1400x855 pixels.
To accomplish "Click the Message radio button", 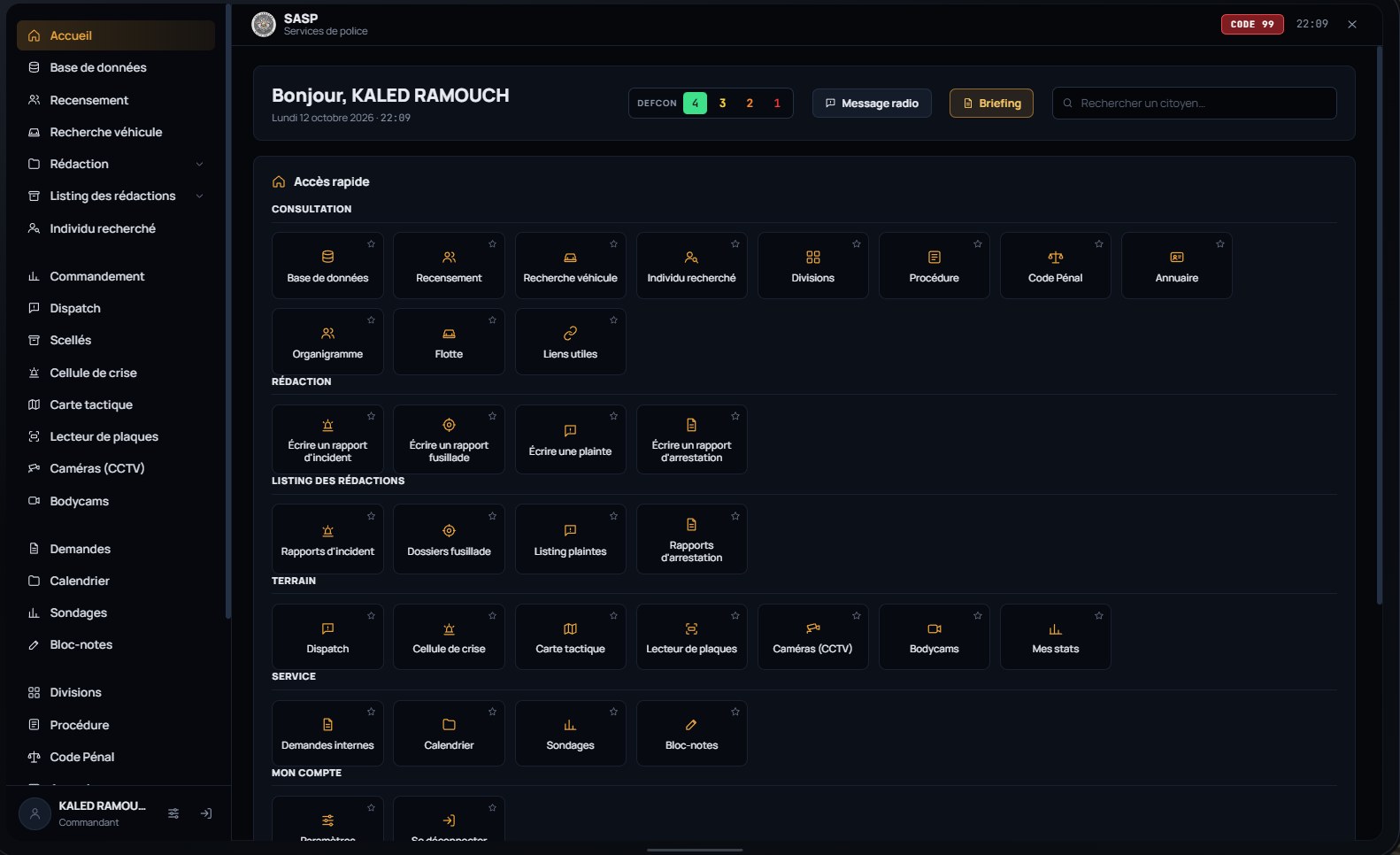I will pos(872,103).
